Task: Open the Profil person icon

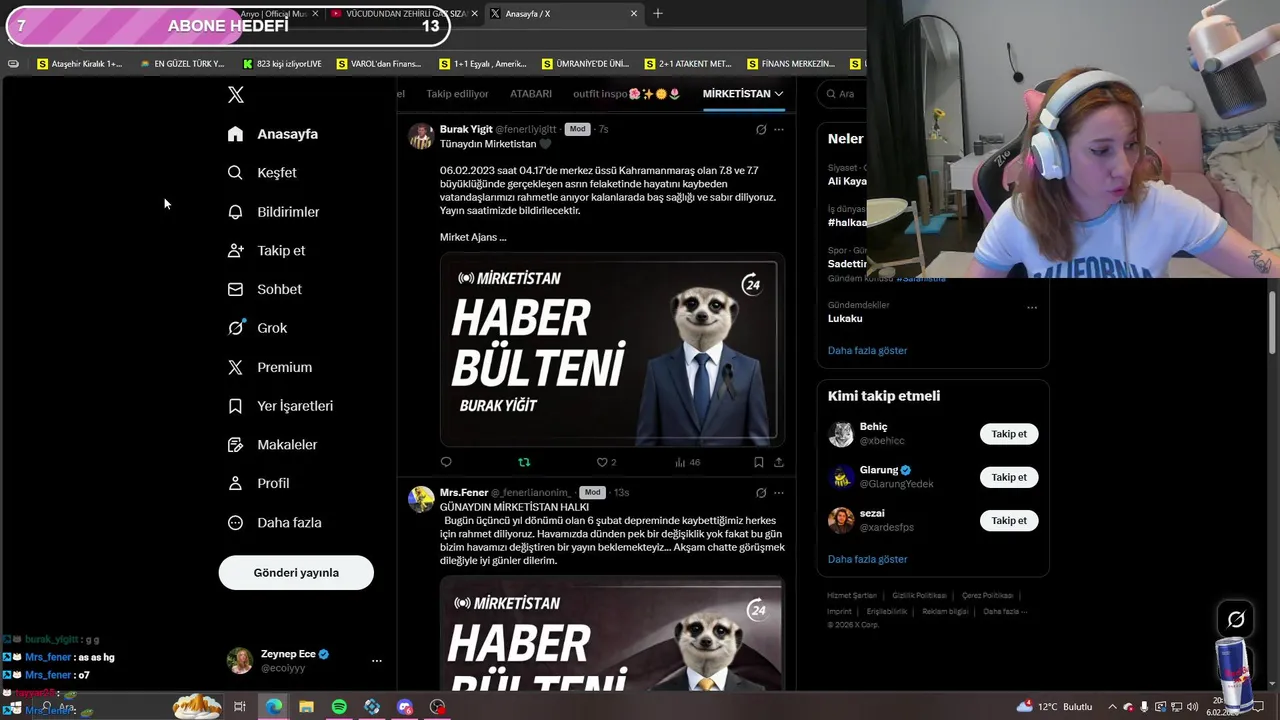Action: tap(235, 483)
